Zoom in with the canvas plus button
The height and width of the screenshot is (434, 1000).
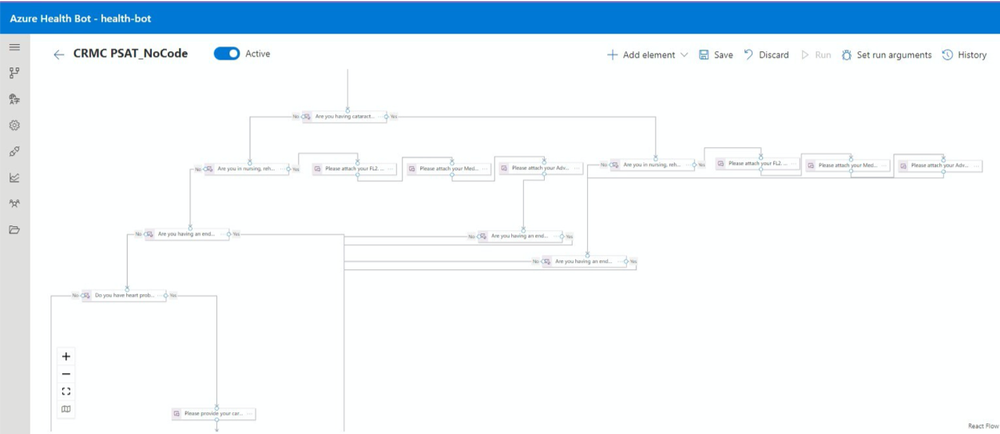(x=66, y=356)
